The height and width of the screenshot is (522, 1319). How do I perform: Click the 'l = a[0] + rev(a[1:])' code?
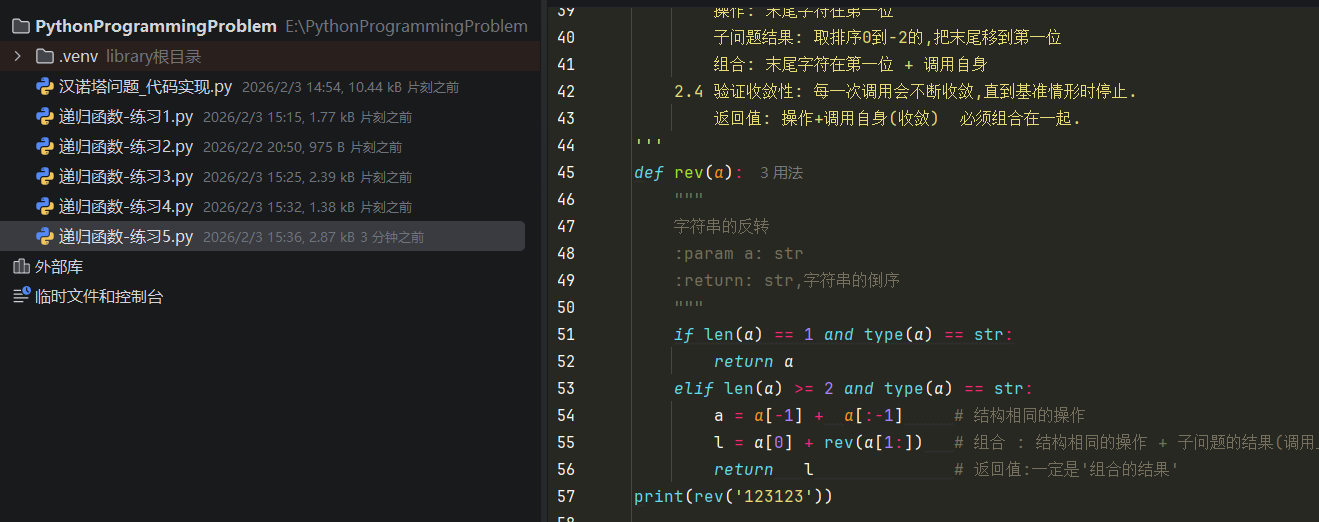click(818, 442)
